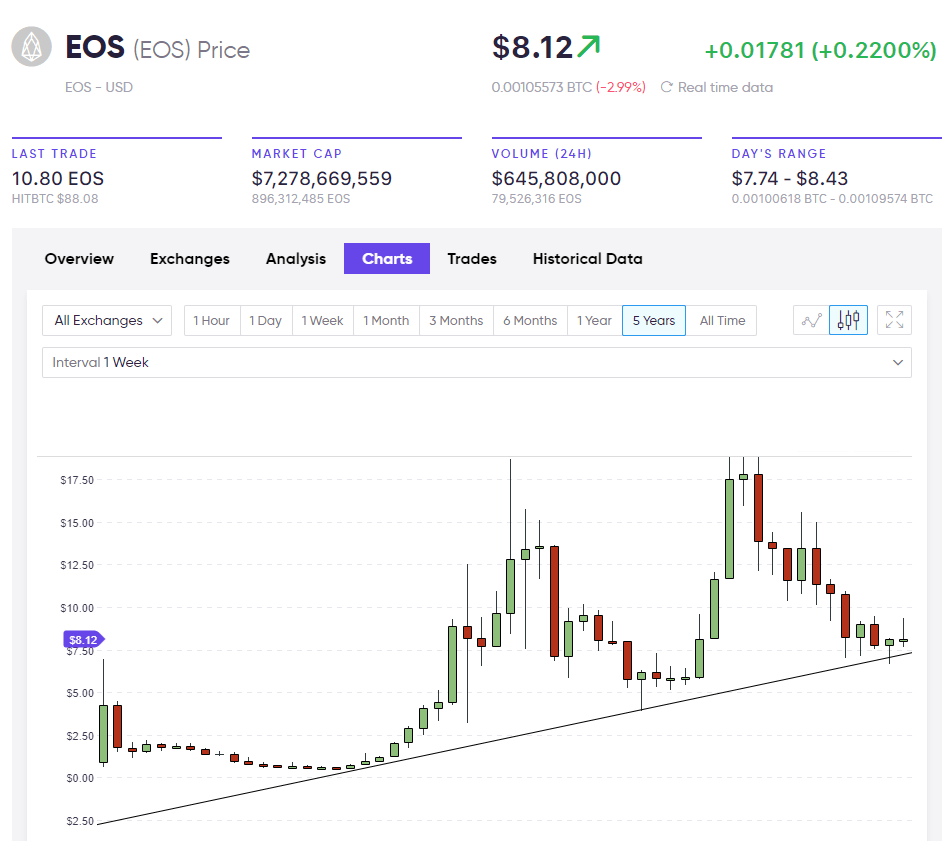Select the 6 Months range button
Screen dimensions: 952x841
[x=530, y=320]
